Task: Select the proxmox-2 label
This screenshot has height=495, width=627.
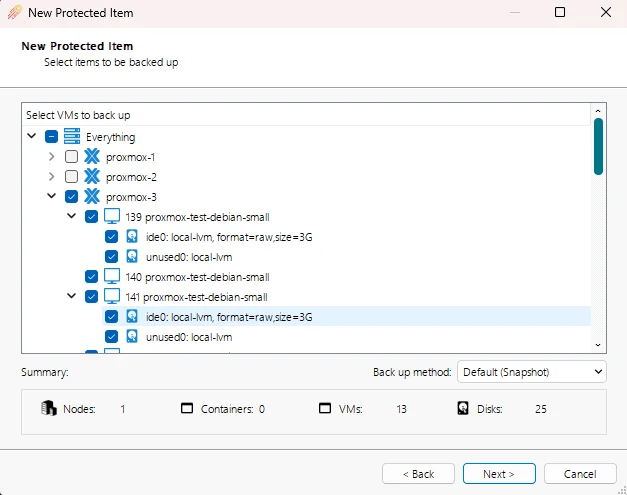Action: pos(131,177)
